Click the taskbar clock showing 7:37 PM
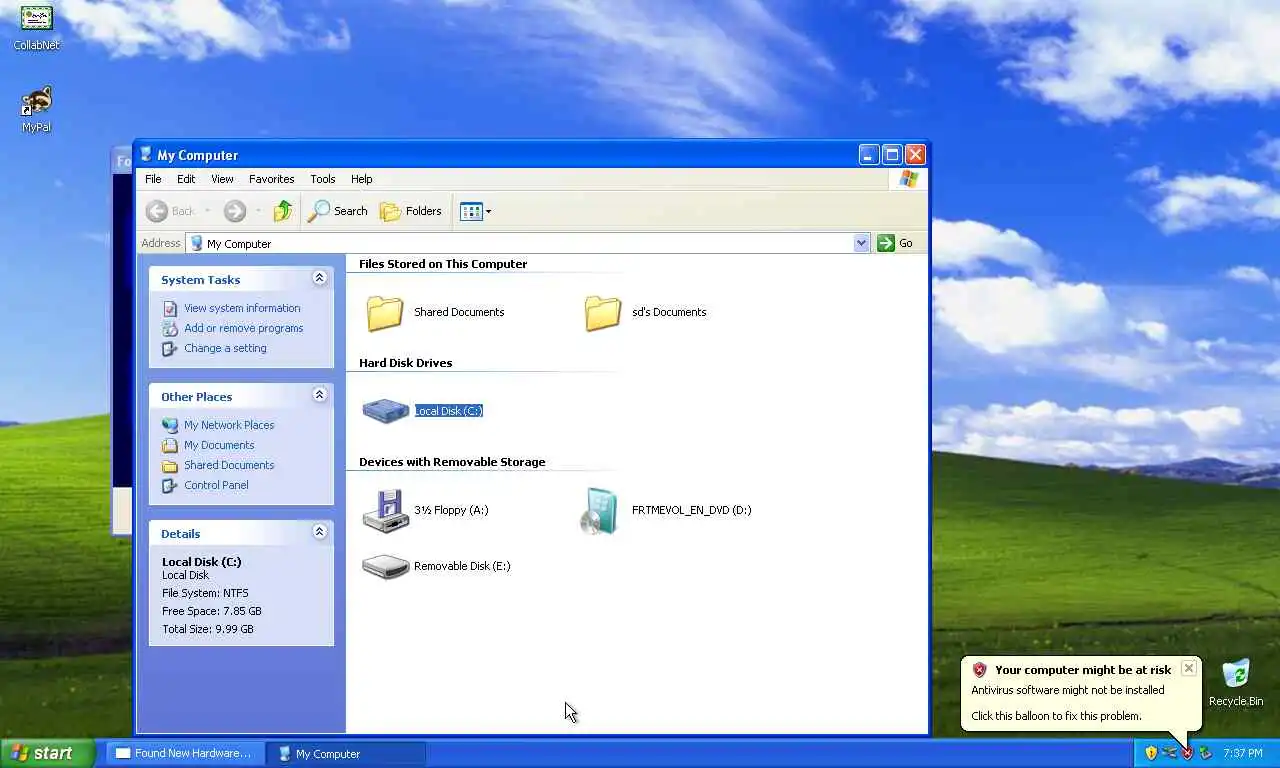The height and width of the screenshot is (768, 1280). (x=1243, y=754)
